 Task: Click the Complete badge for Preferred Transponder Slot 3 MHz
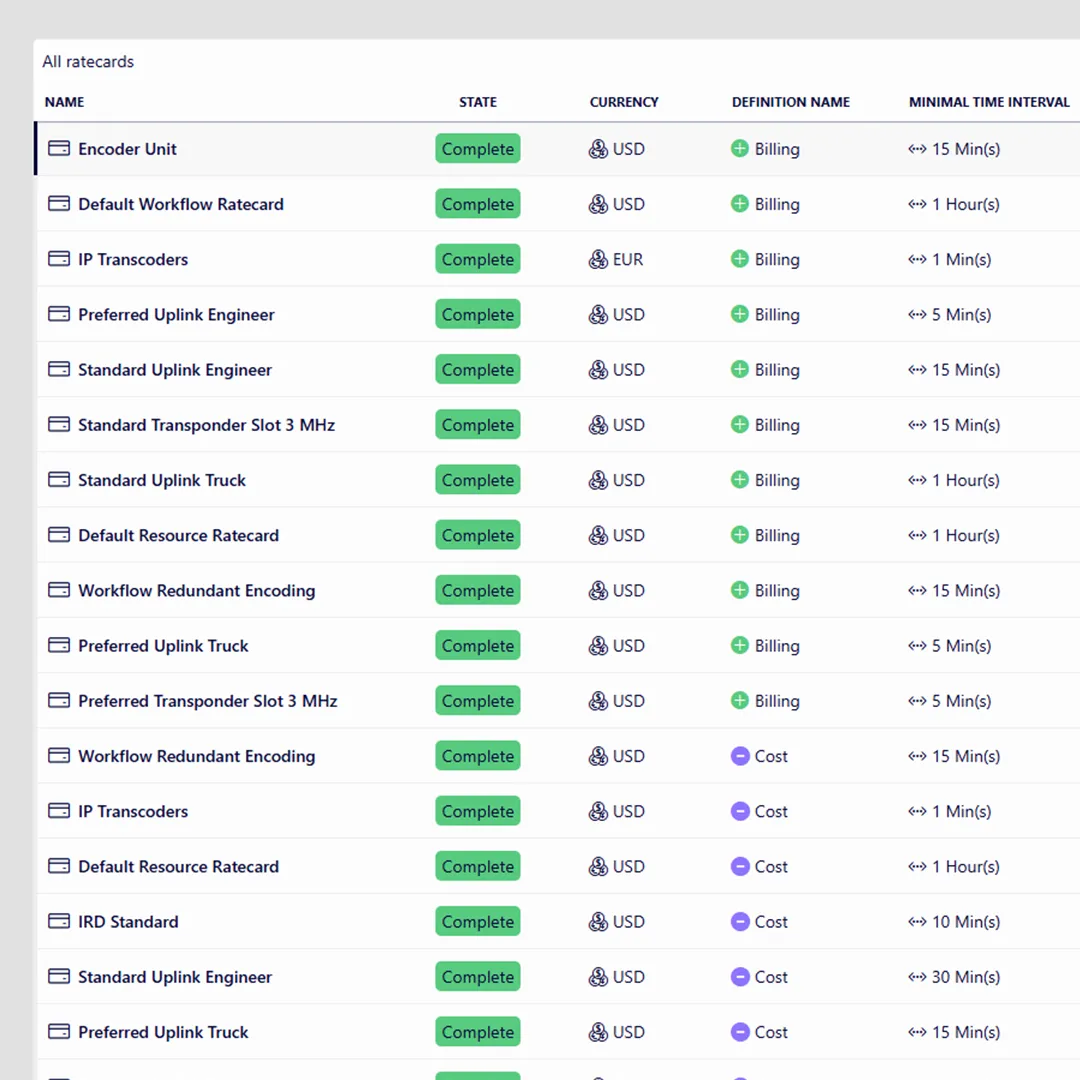(478, 700)
